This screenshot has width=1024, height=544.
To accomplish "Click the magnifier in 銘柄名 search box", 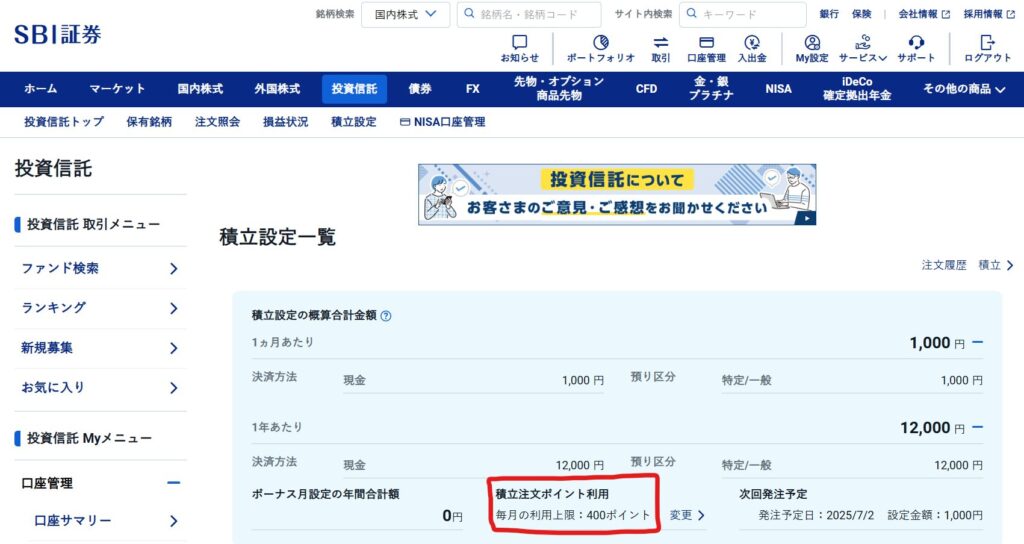I will pos(469,14).
